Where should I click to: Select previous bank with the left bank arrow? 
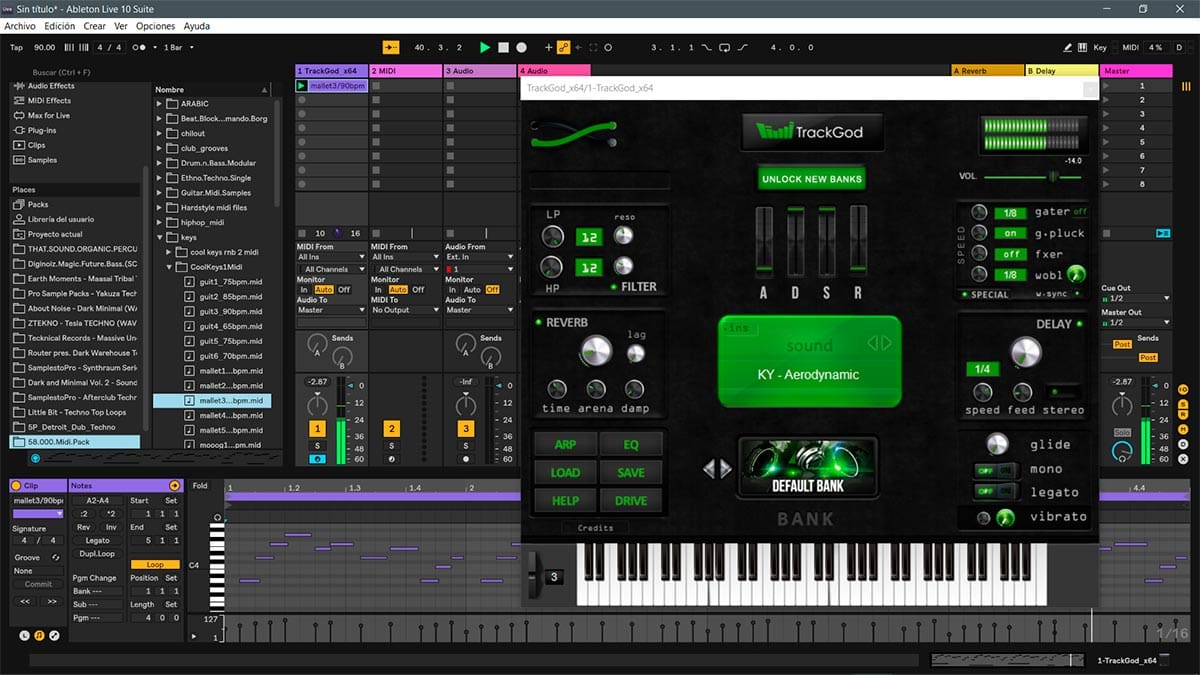(707, 468)
